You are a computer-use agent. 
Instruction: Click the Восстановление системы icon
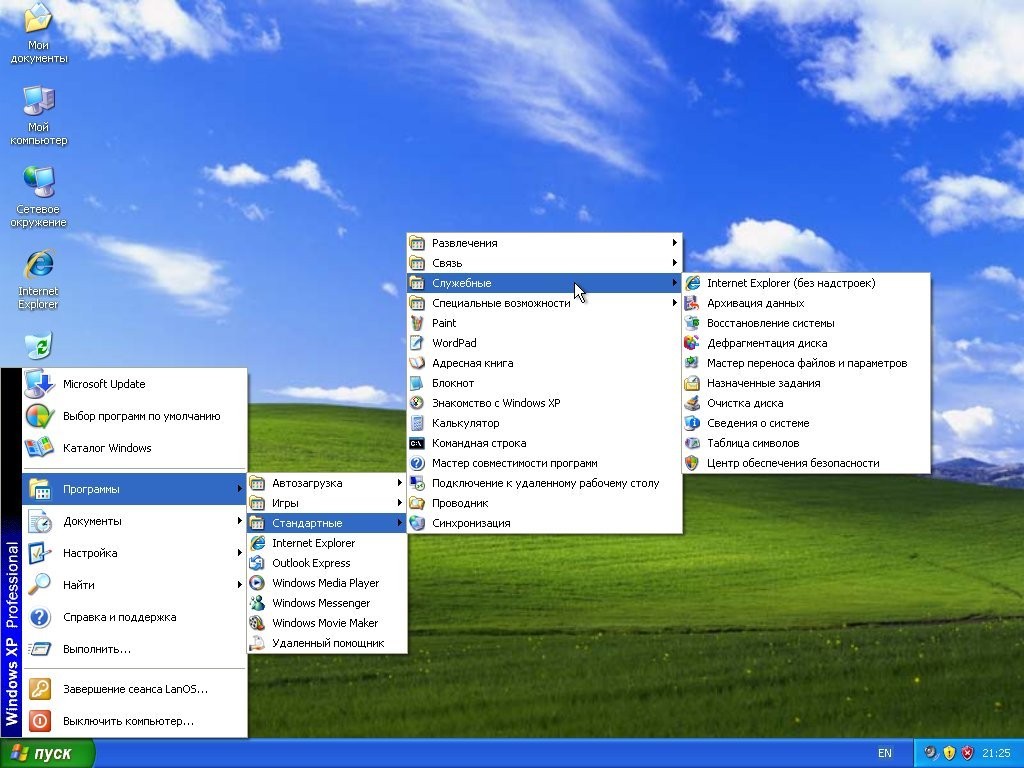(692, 323)
